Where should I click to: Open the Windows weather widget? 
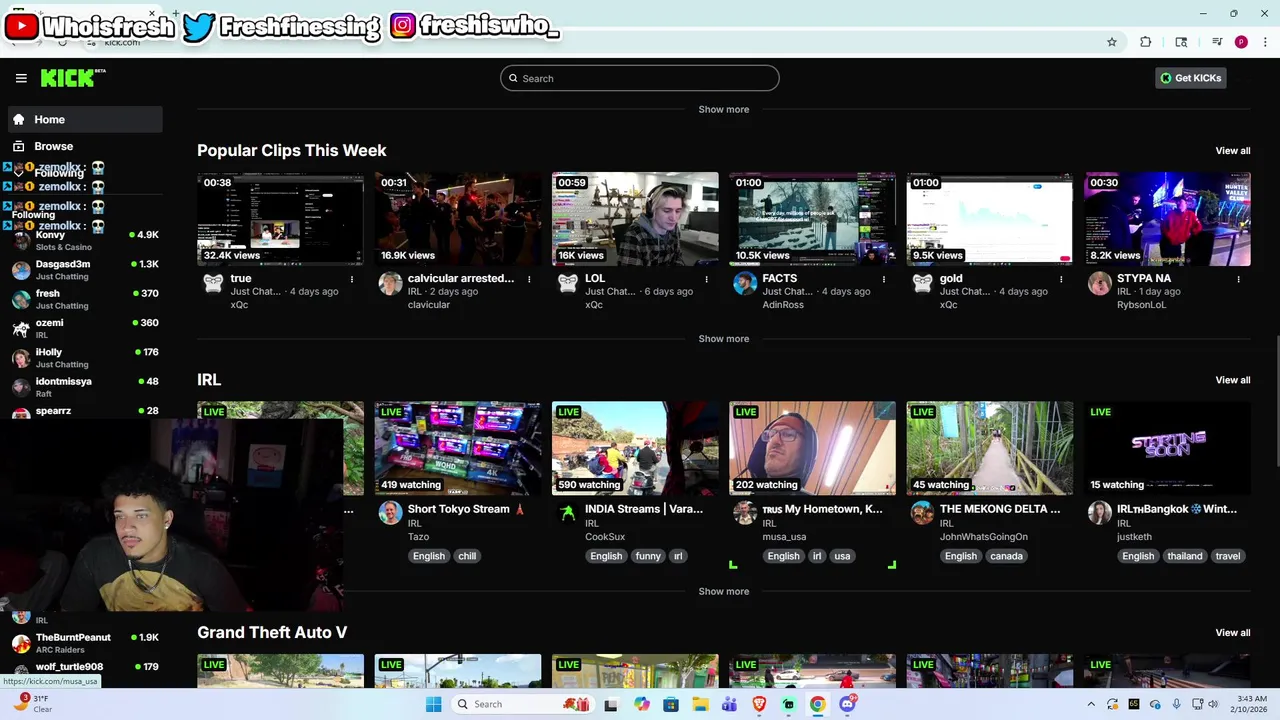(35, 704)
